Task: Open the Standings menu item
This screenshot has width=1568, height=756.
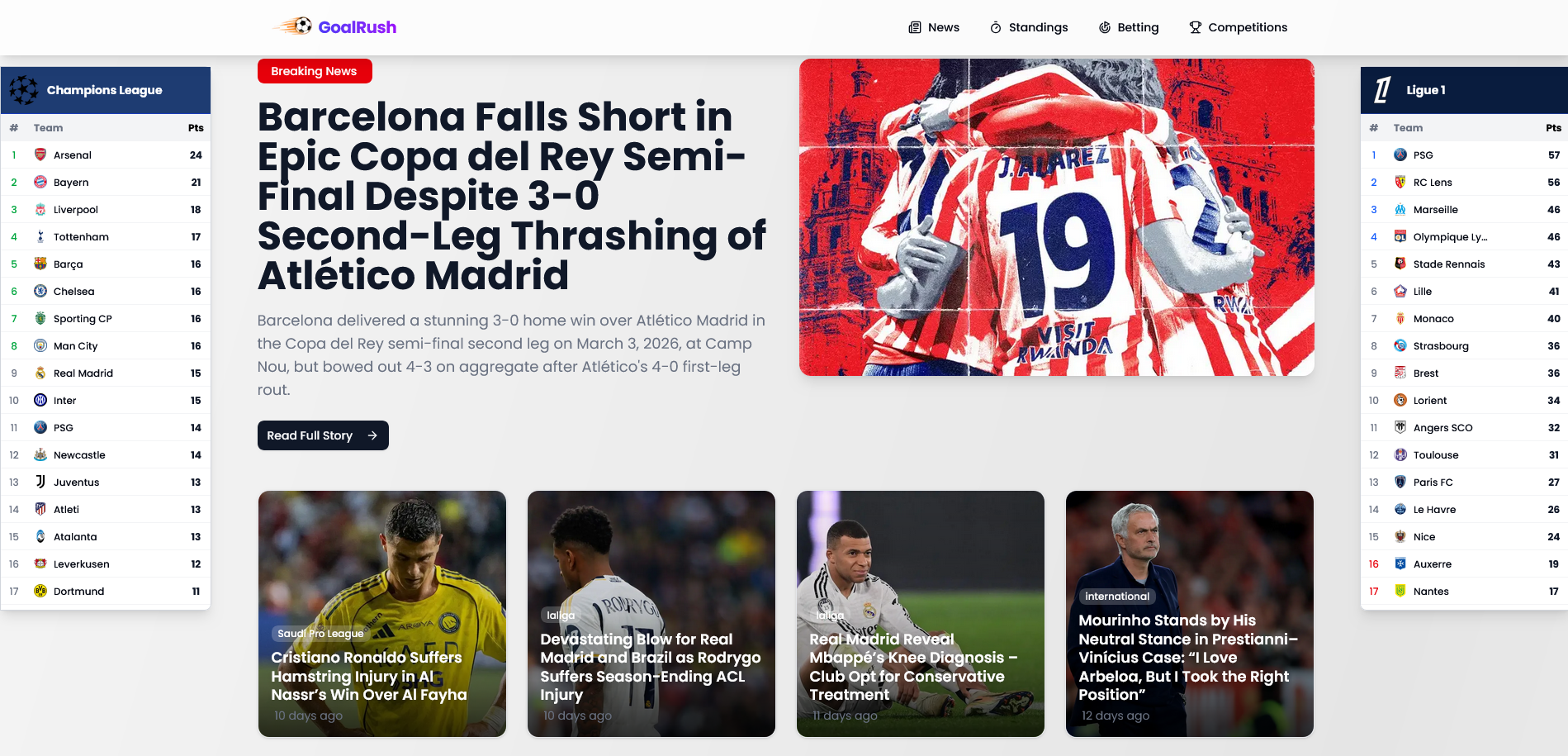Action: [x=1029, y=27]
